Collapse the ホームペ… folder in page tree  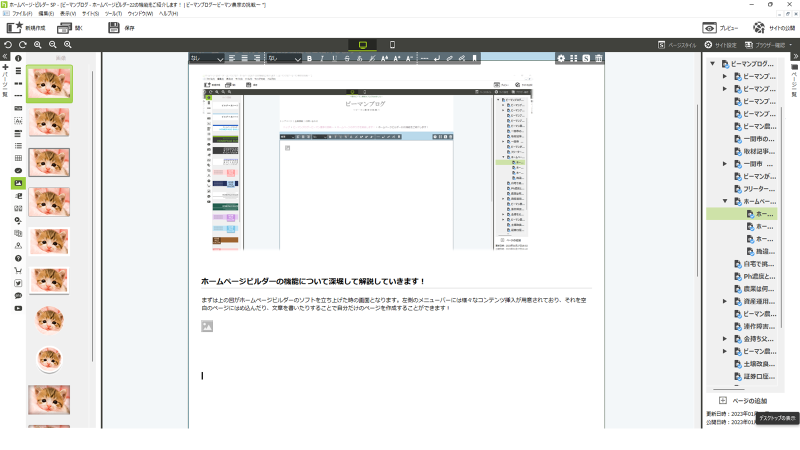click(x=725, y=201)
